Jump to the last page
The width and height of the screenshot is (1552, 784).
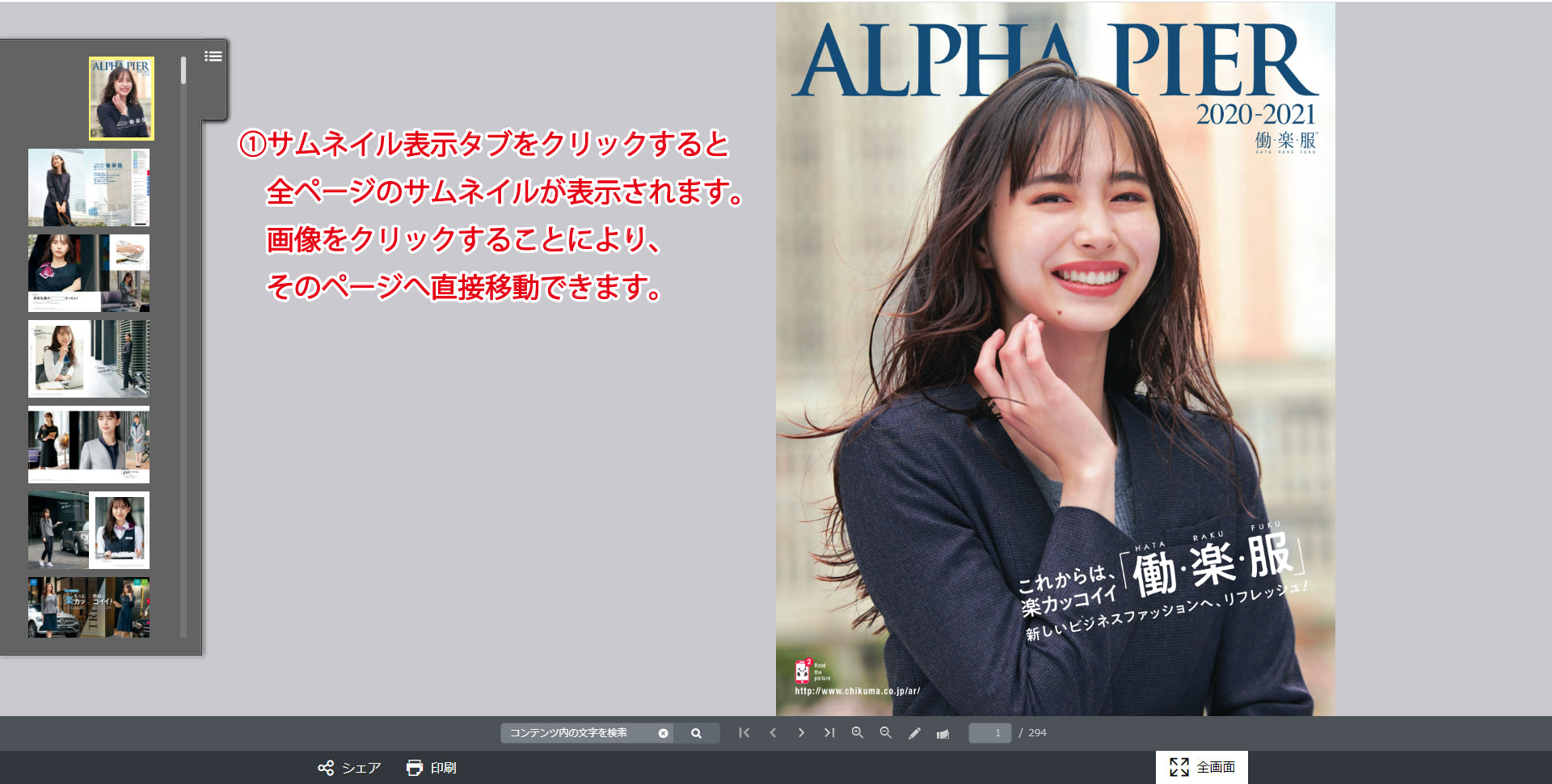click(829, 732)
